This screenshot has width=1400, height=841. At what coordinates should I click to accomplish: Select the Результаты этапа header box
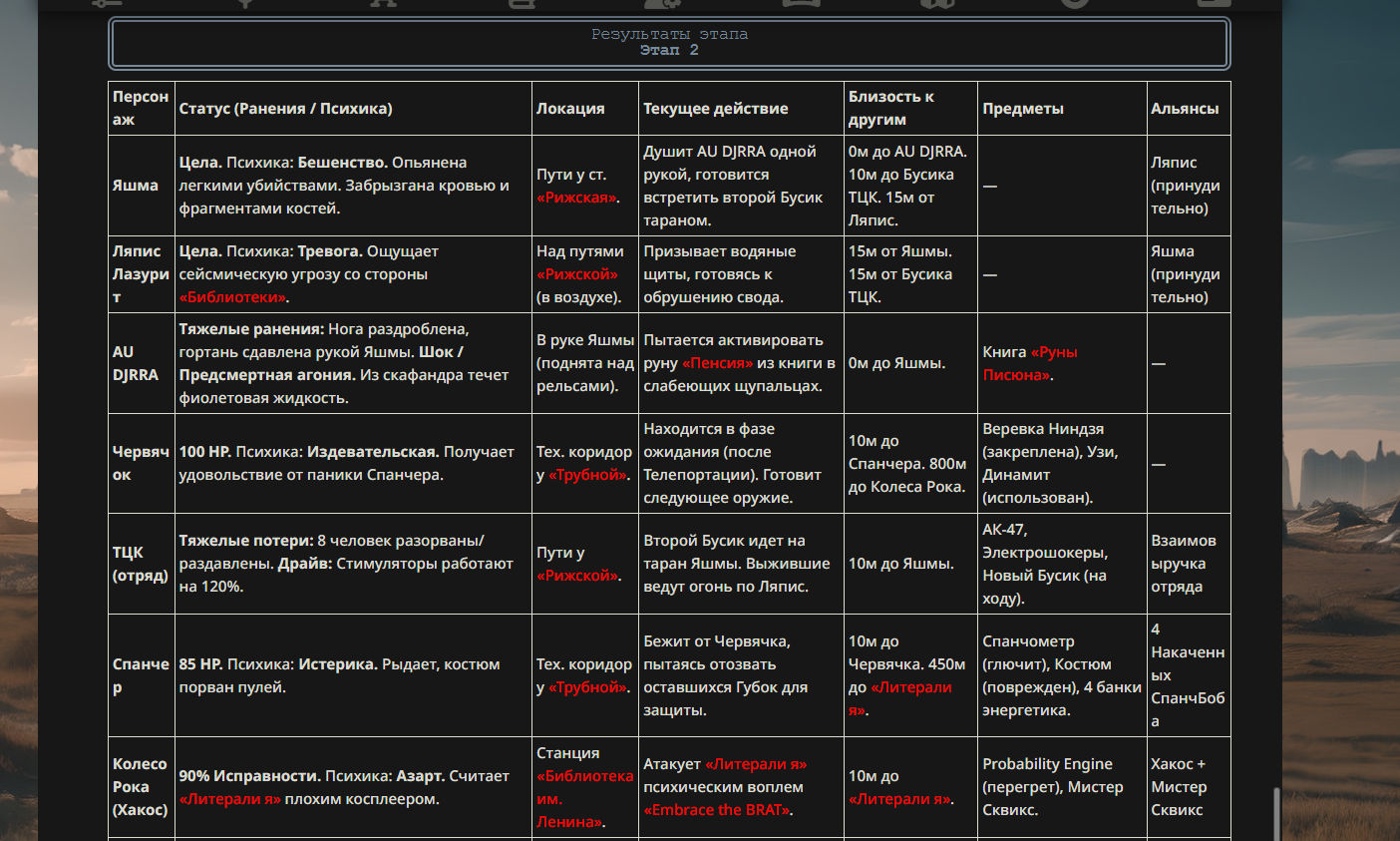[x=669, y=43]
